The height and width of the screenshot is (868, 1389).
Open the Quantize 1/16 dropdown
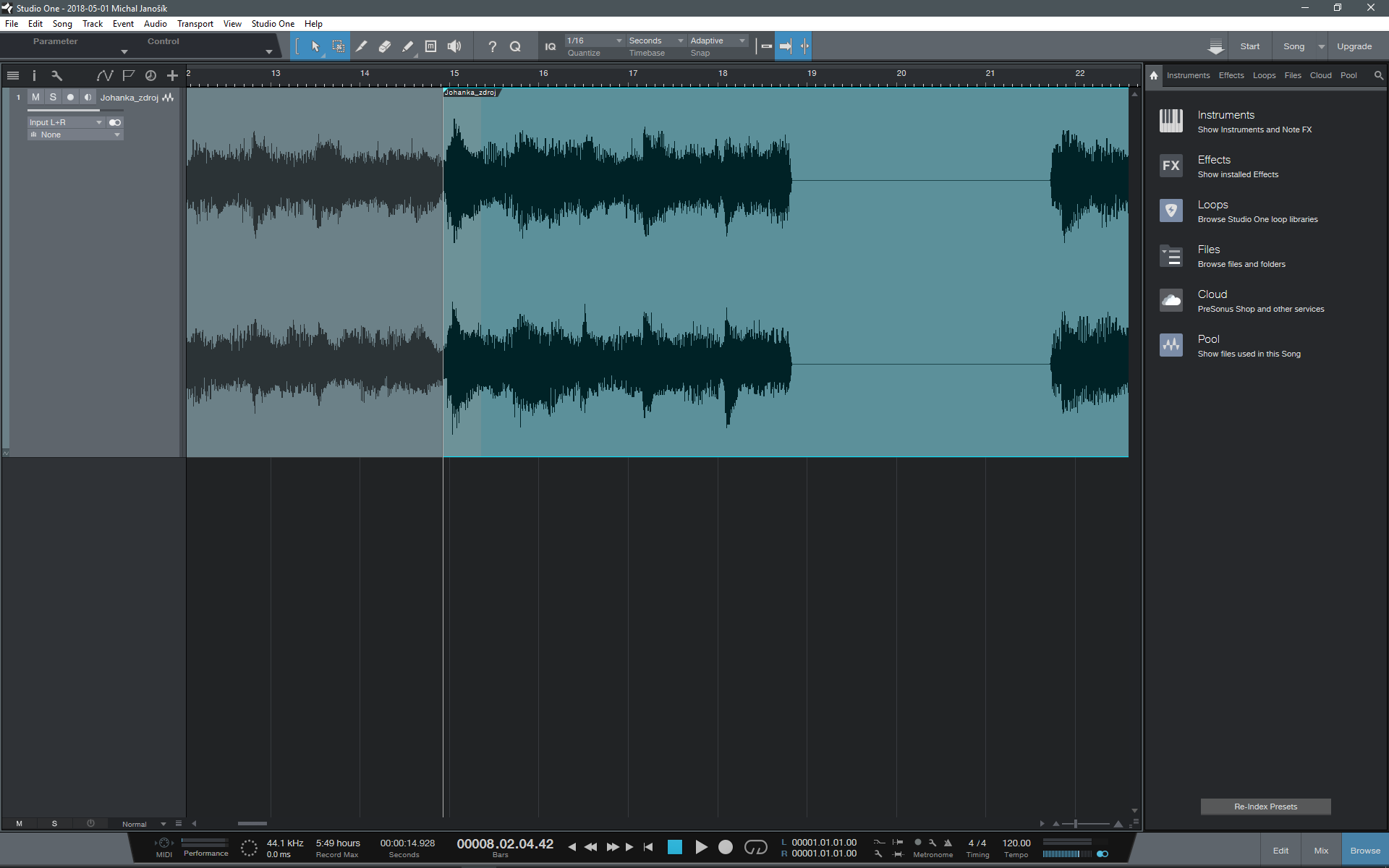coord(595,41)
